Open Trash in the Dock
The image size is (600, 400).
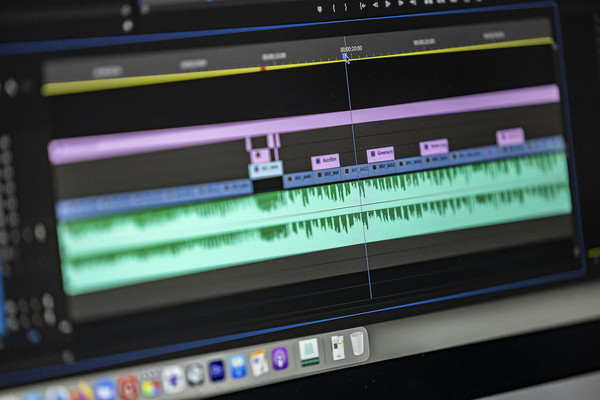(357, 343)
